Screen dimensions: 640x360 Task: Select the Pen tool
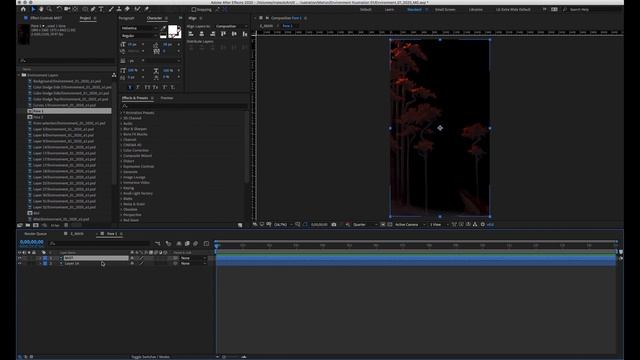point(93,9)
